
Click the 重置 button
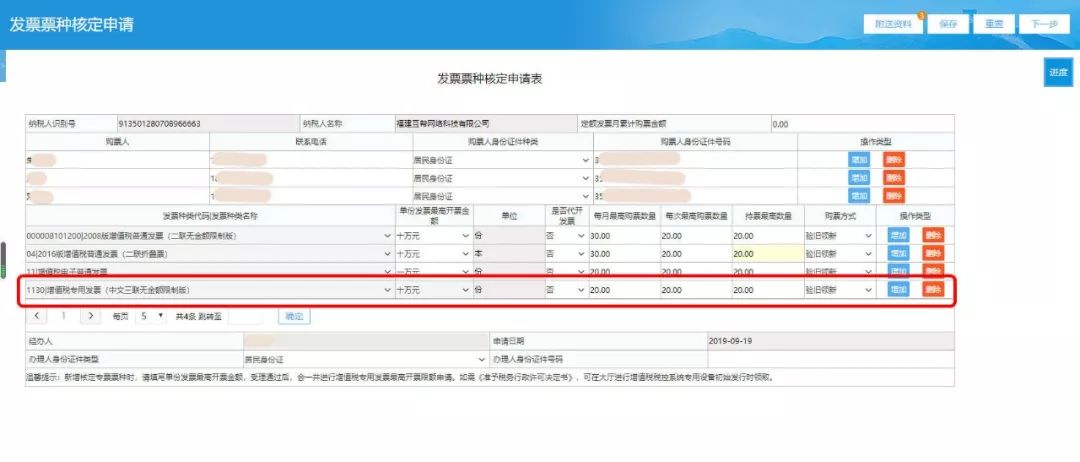(x=994, y=24)
